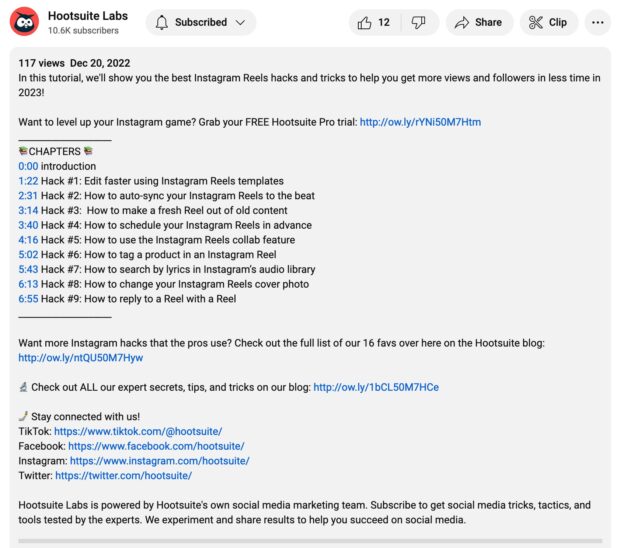Viewport: 620px width, 548px height.
Task: Jump to 1:22 Reels templates chapter
Action: (x=28, y=181)
